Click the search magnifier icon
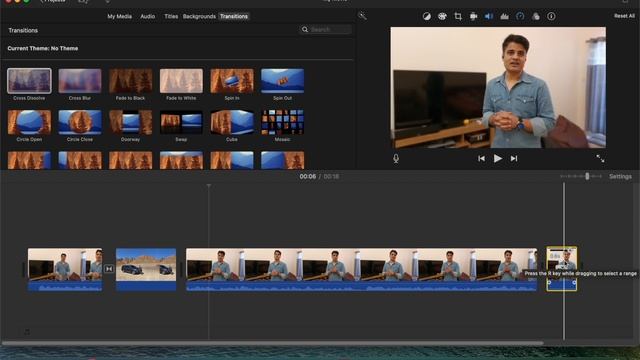The width and height of the screenshot is (640, 360). pos(305,29)
